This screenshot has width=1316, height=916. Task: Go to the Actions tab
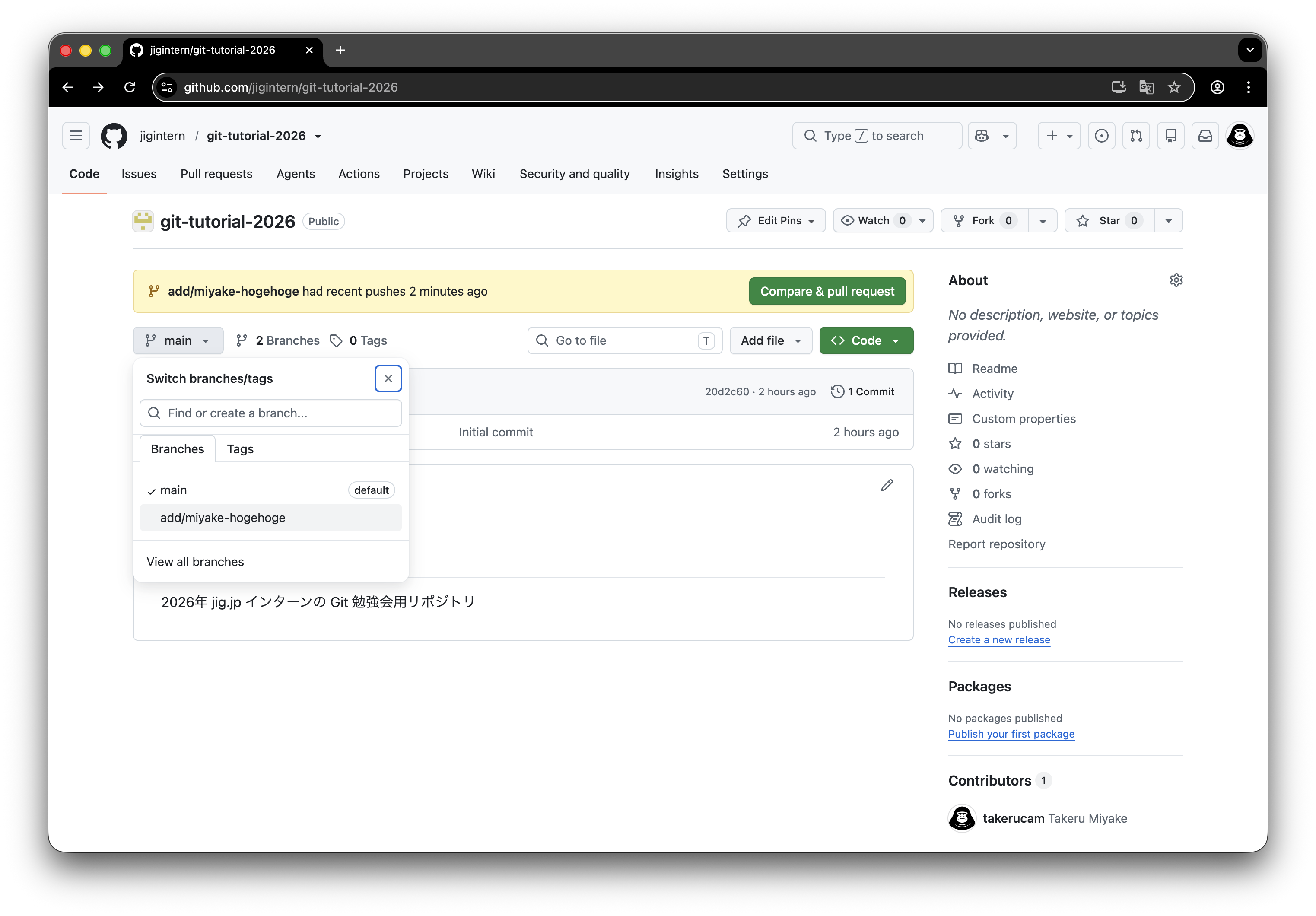pyautogui.click(x=359, y=174)
